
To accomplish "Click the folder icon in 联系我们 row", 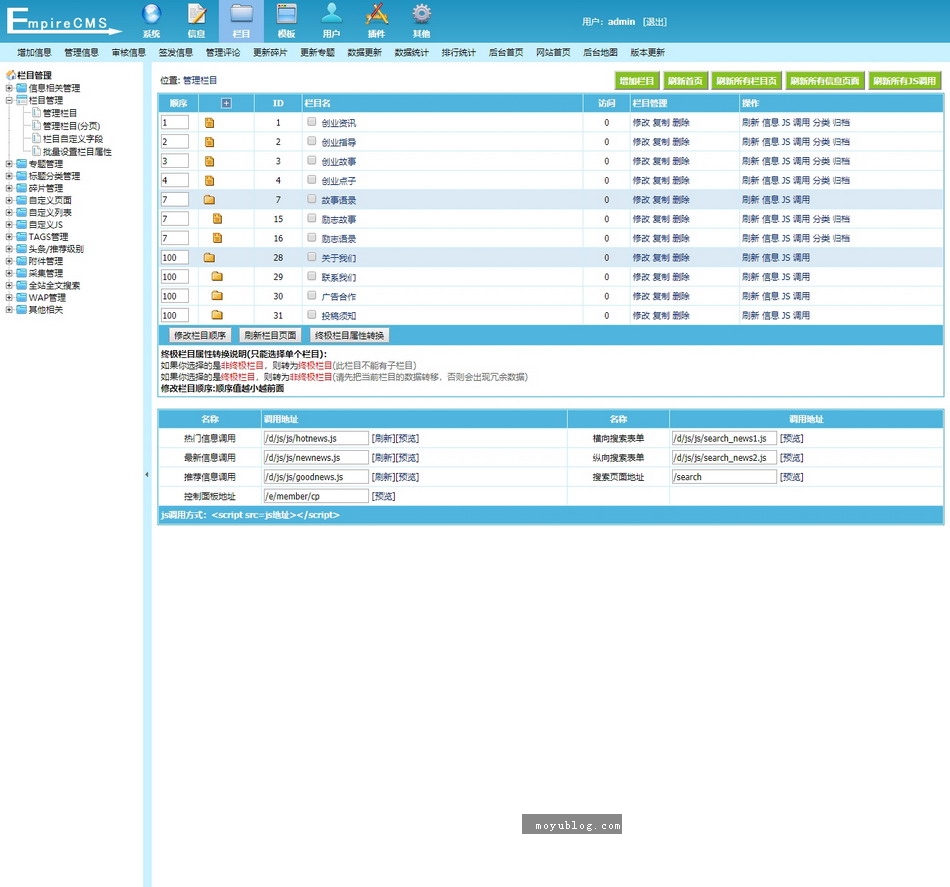I will point(217,277).
